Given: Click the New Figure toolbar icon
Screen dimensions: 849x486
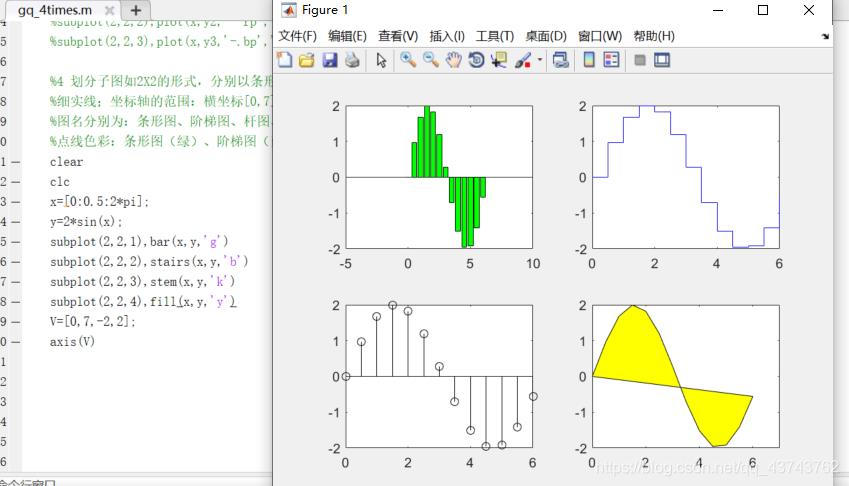Looking at the screenshot, I should [285, 60].
